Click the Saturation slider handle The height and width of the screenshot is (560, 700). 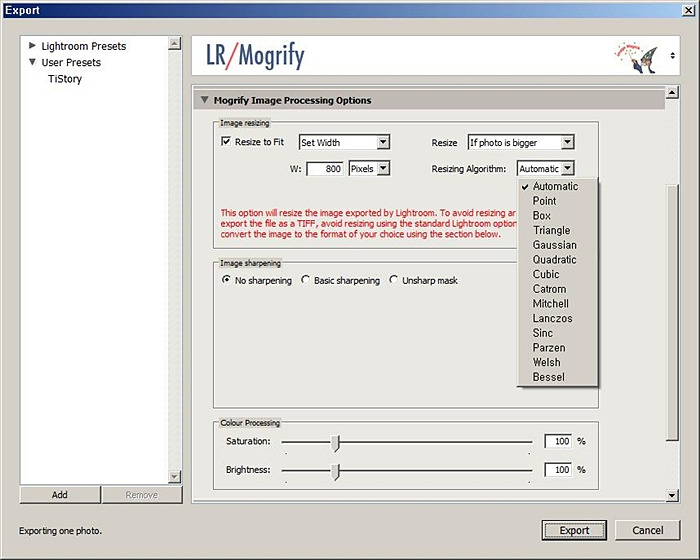point(335,443)
